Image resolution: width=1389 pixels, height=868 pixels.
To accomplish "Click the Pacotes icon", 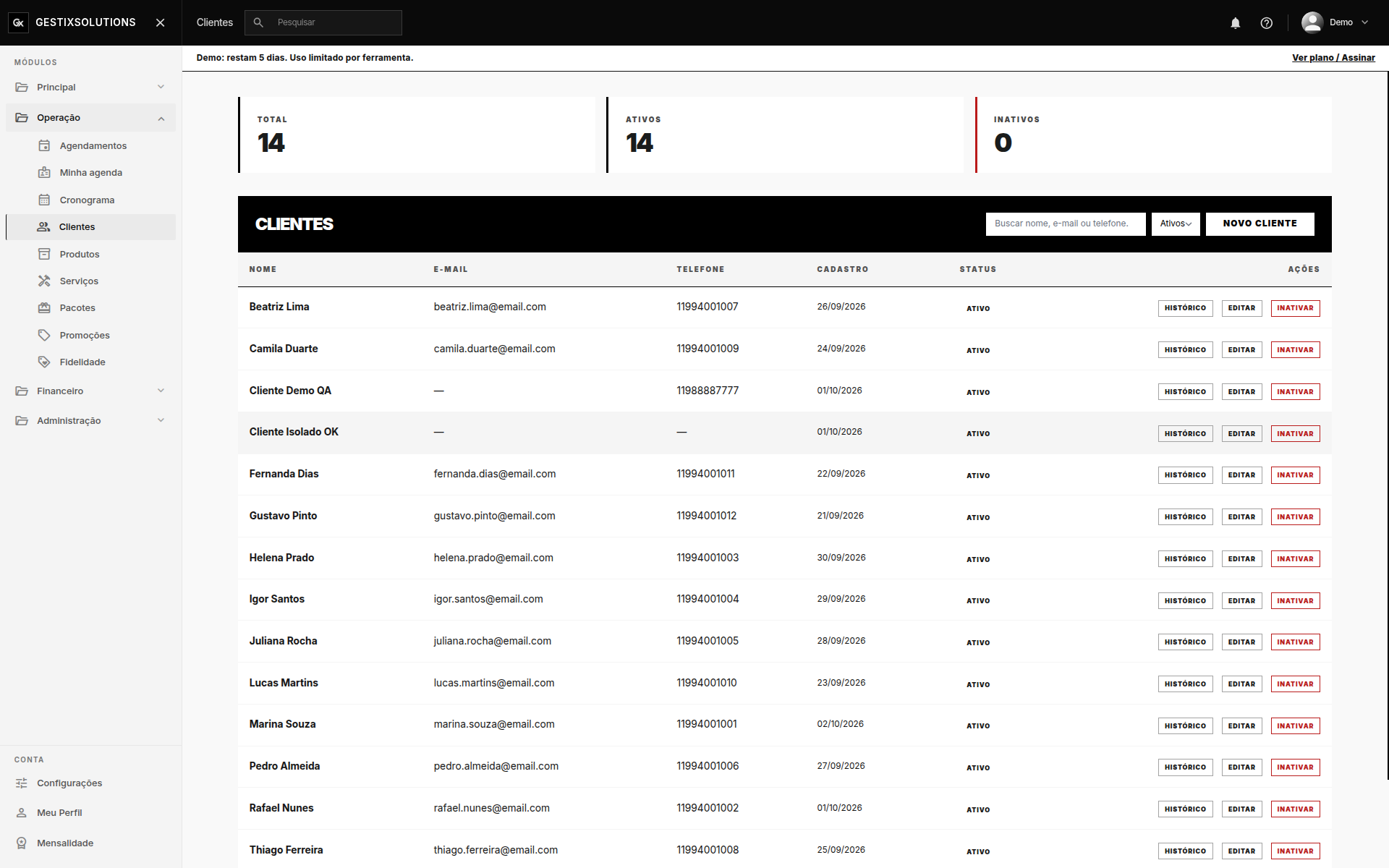I will (44, 307).
